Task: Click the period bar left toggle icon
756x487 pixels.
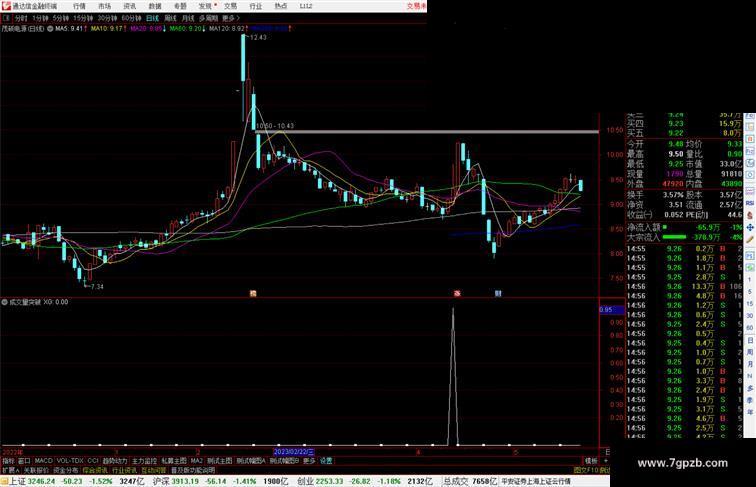Action: tap(6, 18)
